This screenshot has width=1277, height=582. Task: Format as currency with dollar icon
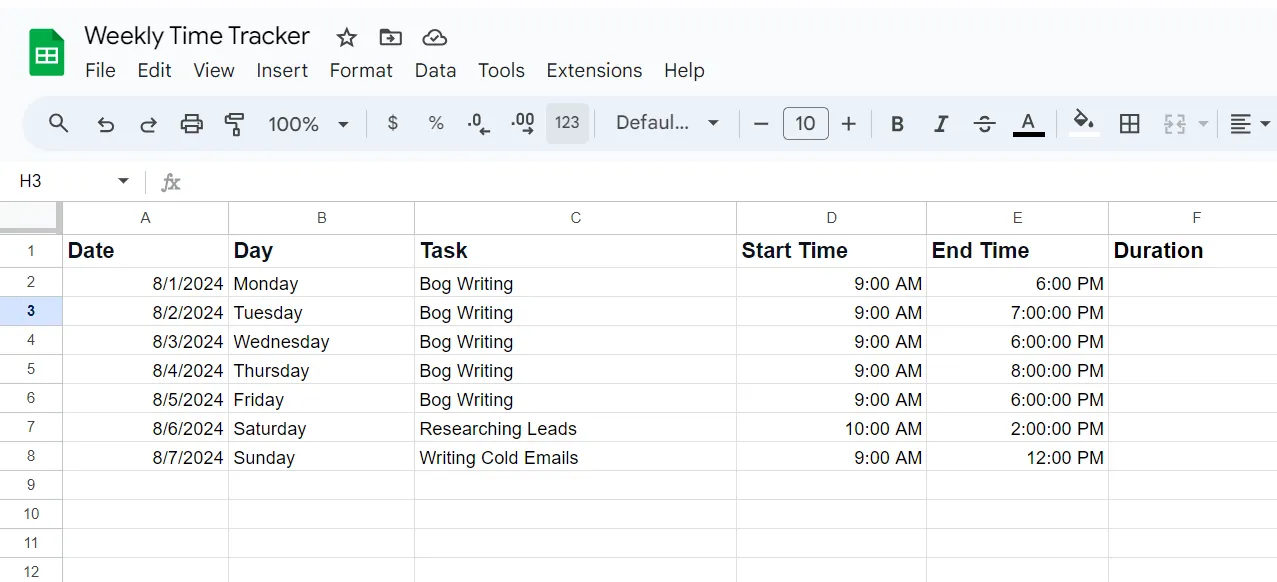tap(392, 123)
